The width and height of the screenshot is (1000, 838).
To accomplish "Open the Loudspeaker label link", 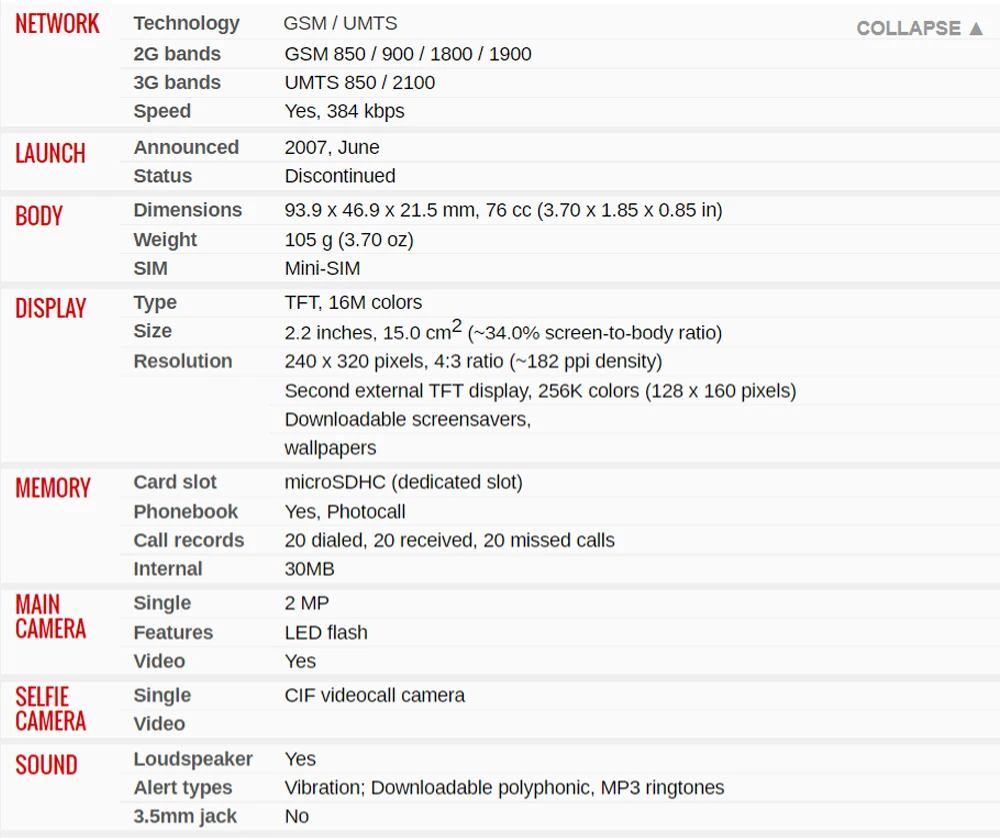I will (x=193, y=759).
